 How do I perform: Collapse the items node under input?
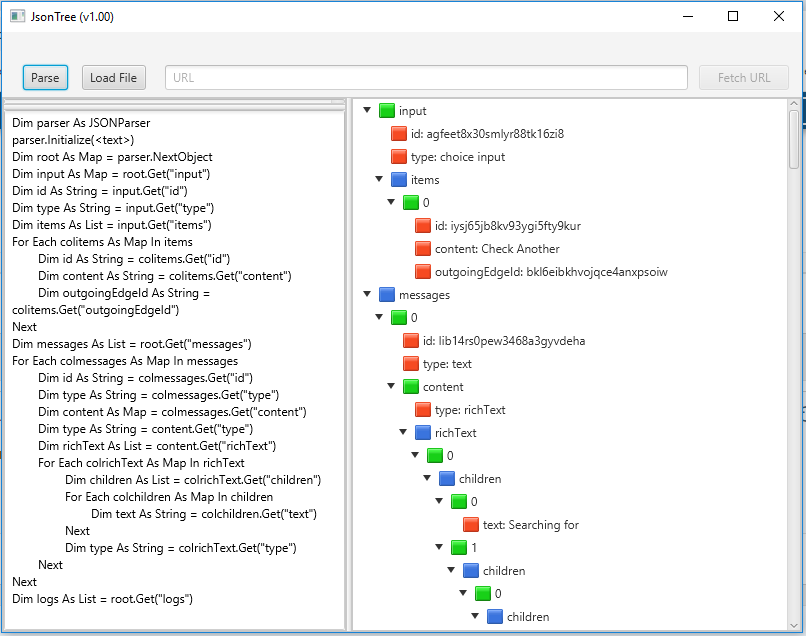coord(379,179)
